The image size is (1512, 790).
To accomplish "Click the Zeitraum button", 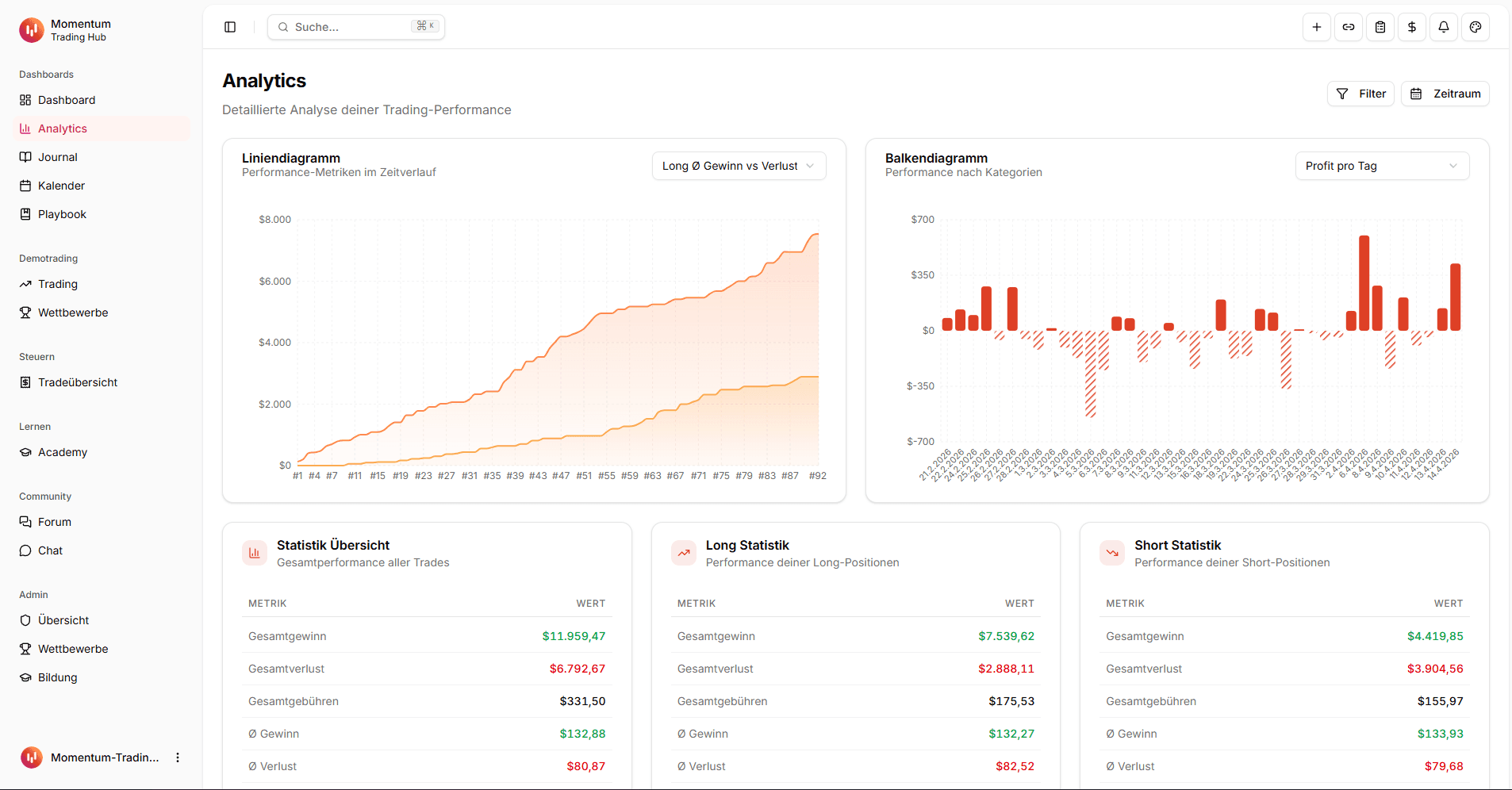I will (1445, 94).
